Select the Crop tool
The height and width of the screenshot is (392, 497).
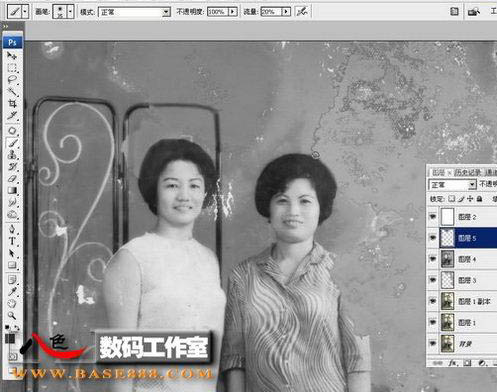12,103
